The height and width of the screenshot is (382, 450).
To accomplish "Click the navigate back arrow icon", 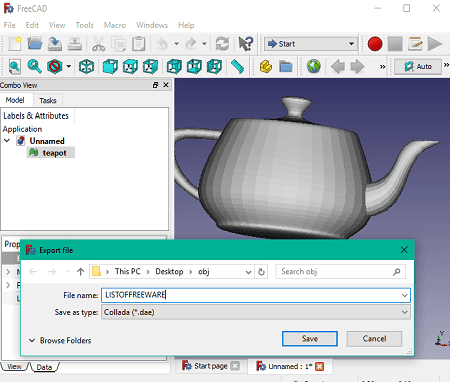I will (x=338, y=66).
